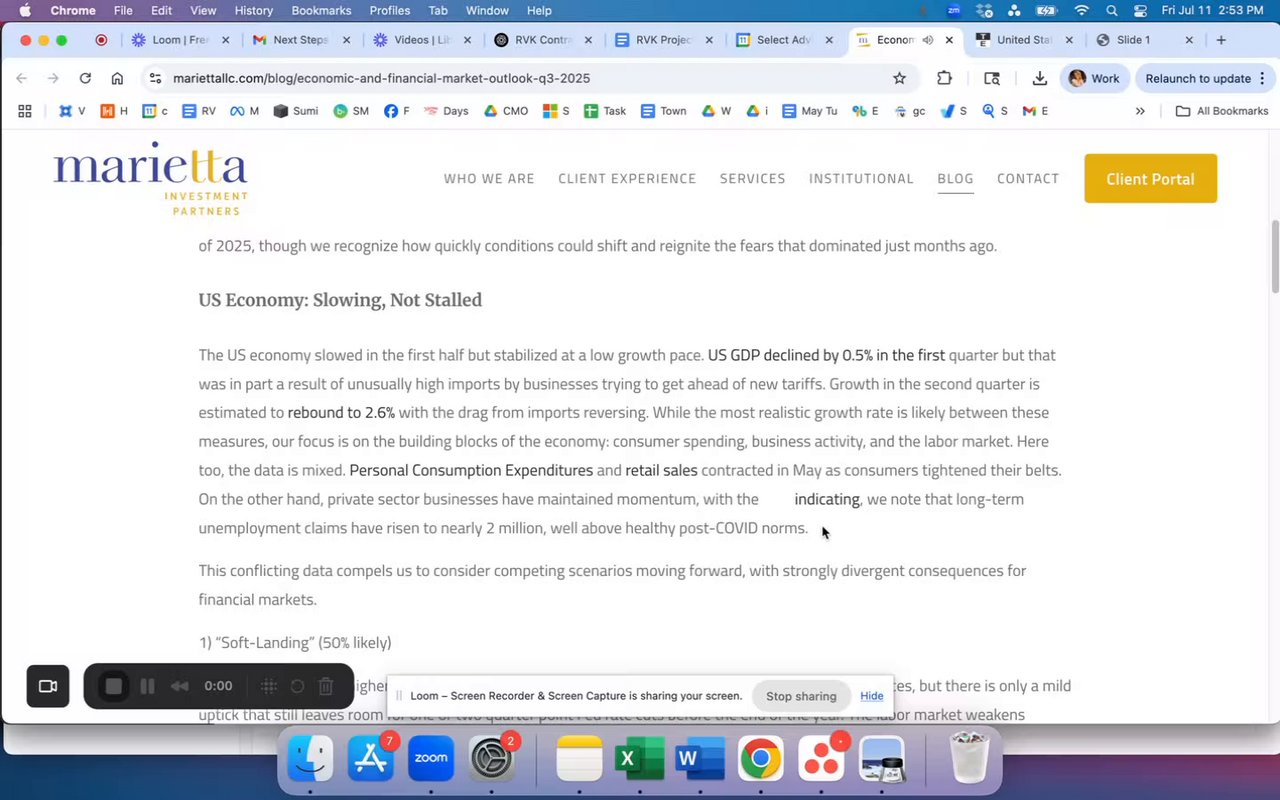Click the Marietta Investment Partners logo
1280x800 pixels.
coord(150,179)
